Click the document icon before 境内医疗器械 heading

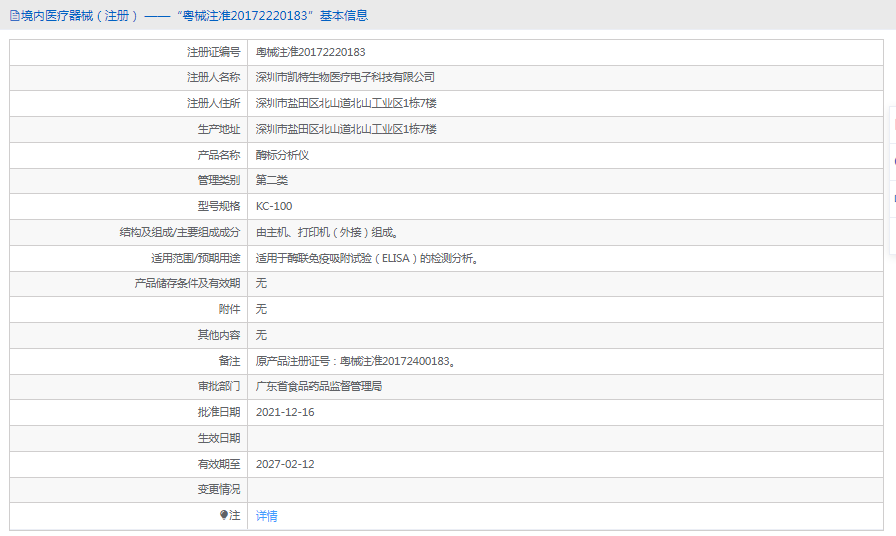pos(15,16)
